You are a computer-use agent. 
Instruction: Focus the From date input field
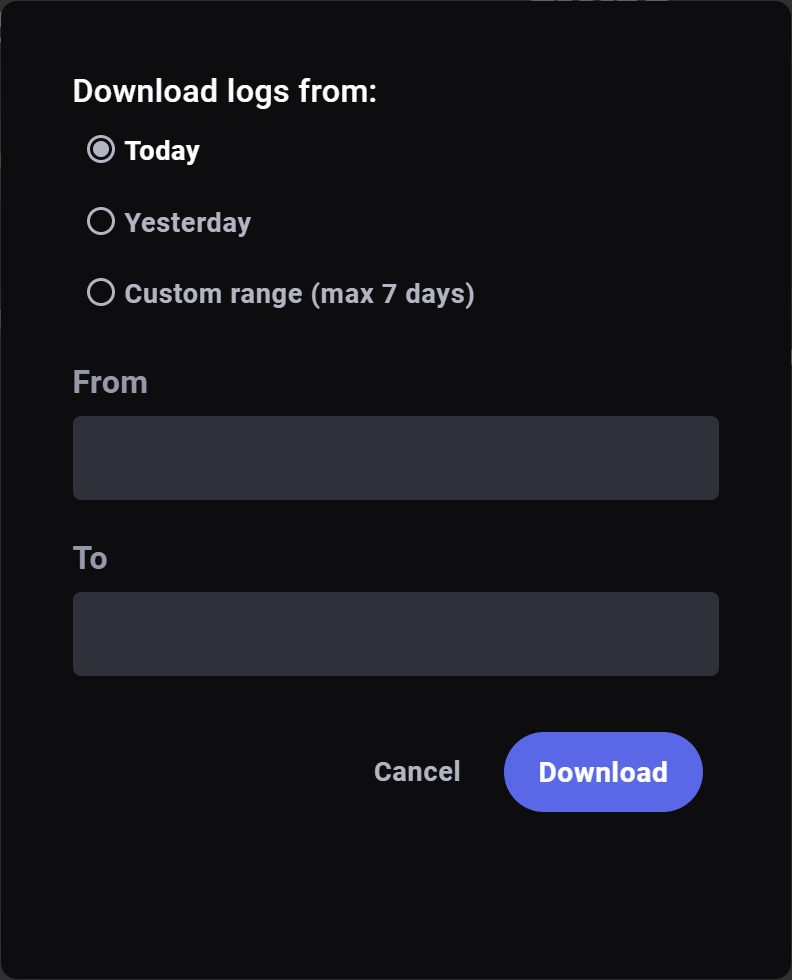point(396,458)
